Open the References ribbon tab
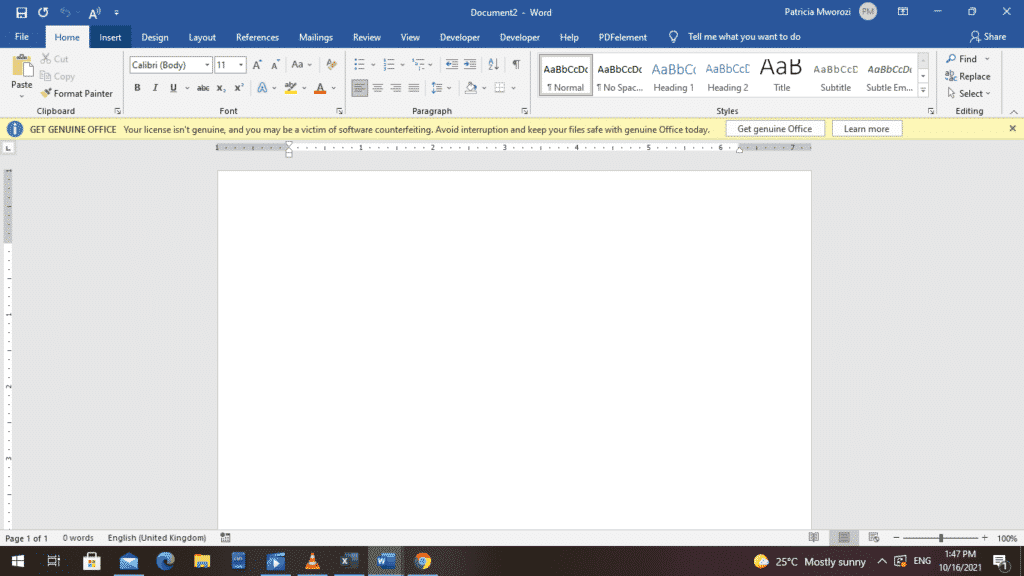 coord(257,37)
